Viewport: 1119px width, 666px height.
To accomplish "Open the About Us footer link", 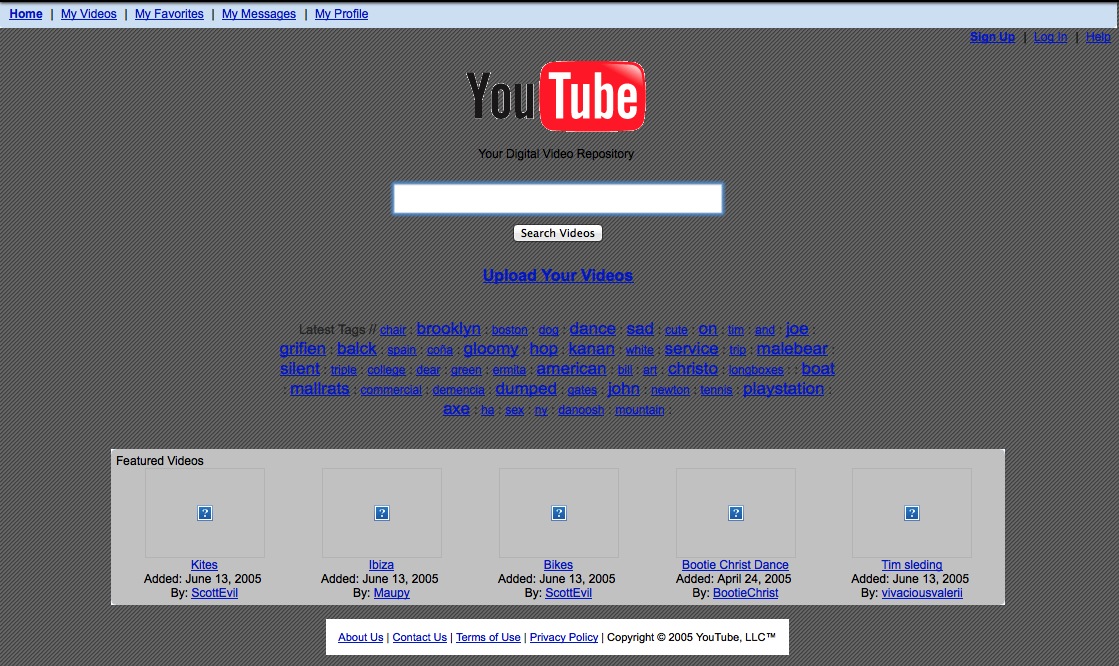I will 360,637.
